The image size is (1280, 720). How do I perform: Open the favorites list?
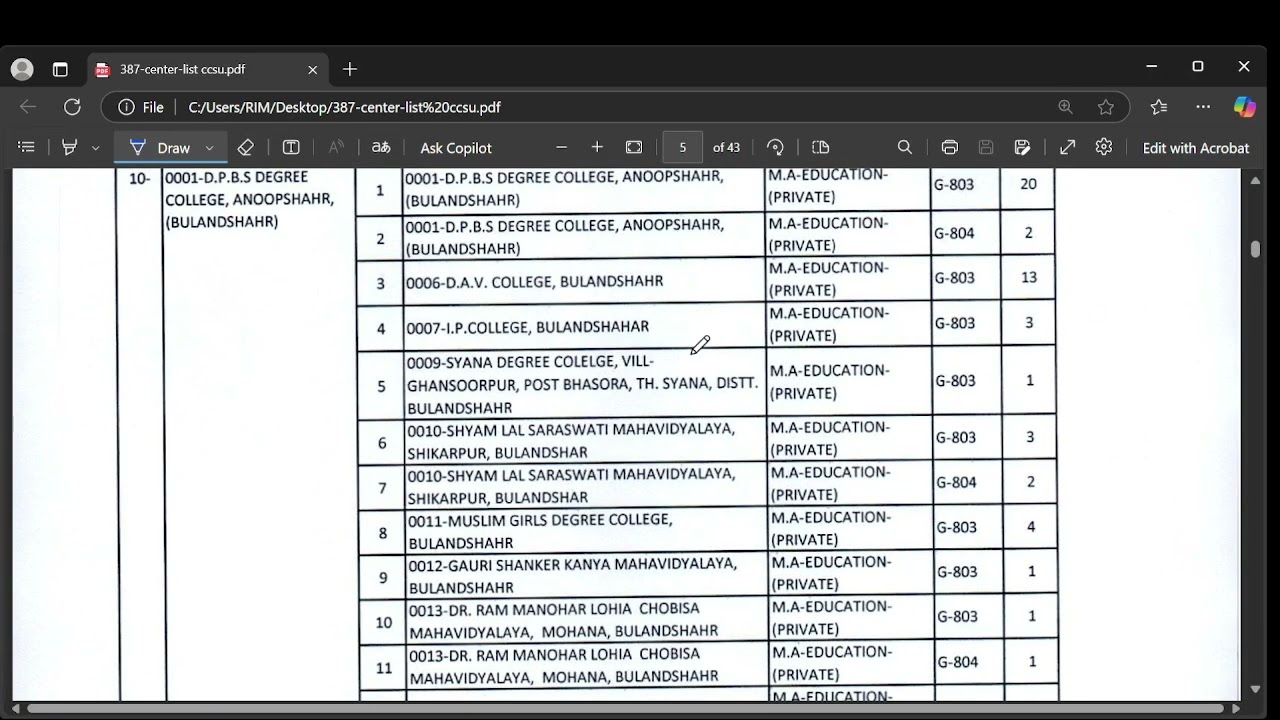tap(1159, 107)
